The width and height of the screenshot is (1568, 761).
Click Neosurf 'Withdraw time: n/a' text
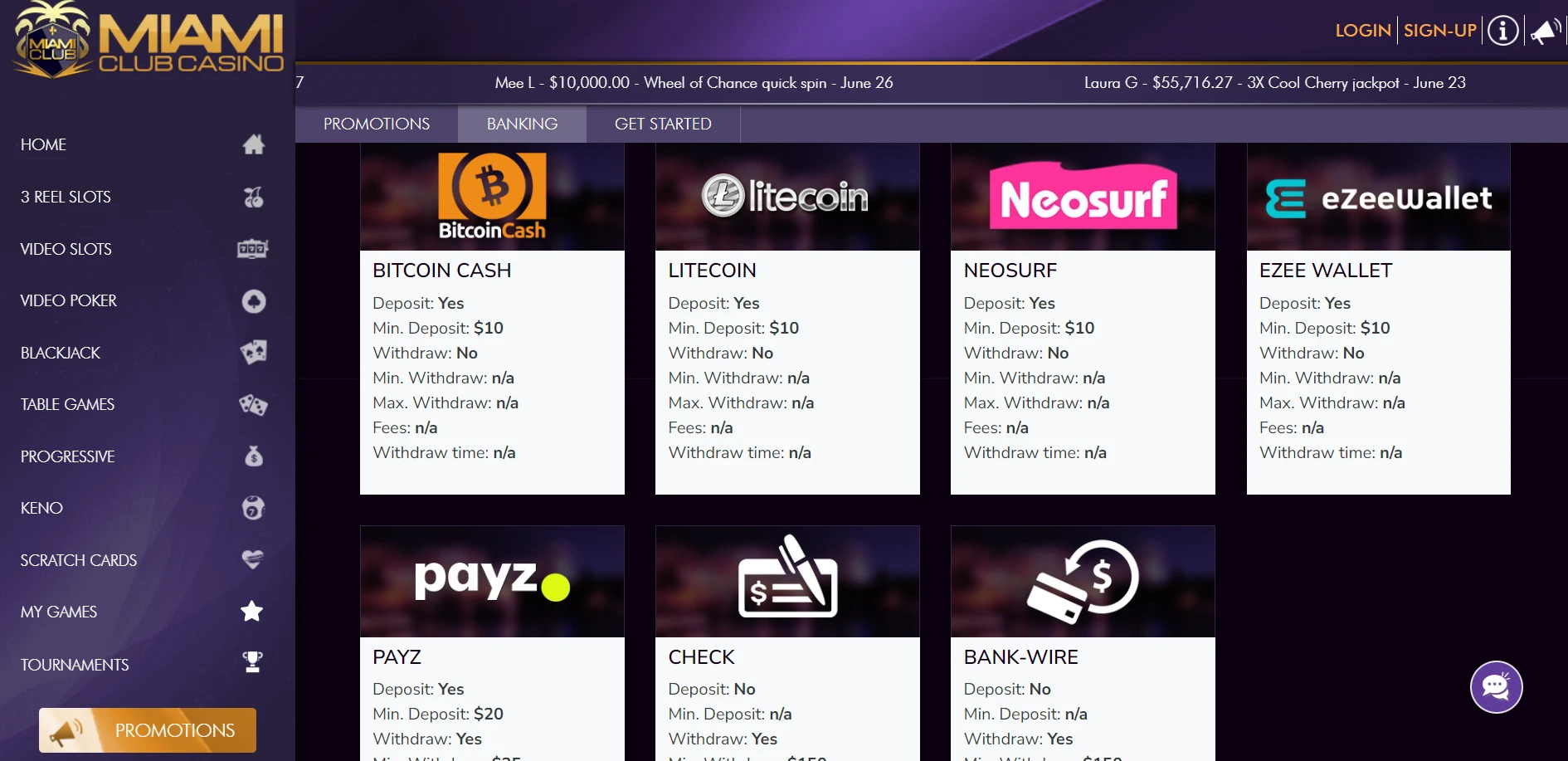pyautogui.click(x=1035, y=452)
